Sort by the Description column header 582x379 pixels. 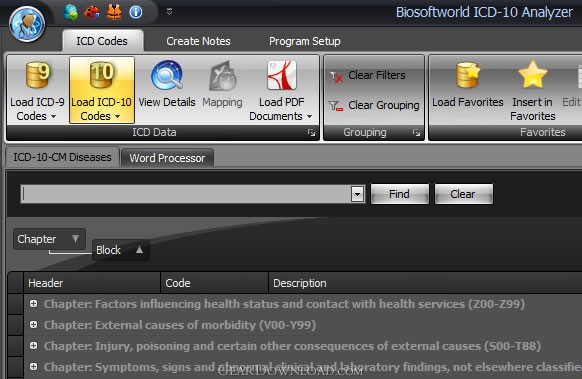tap(425, 283)
